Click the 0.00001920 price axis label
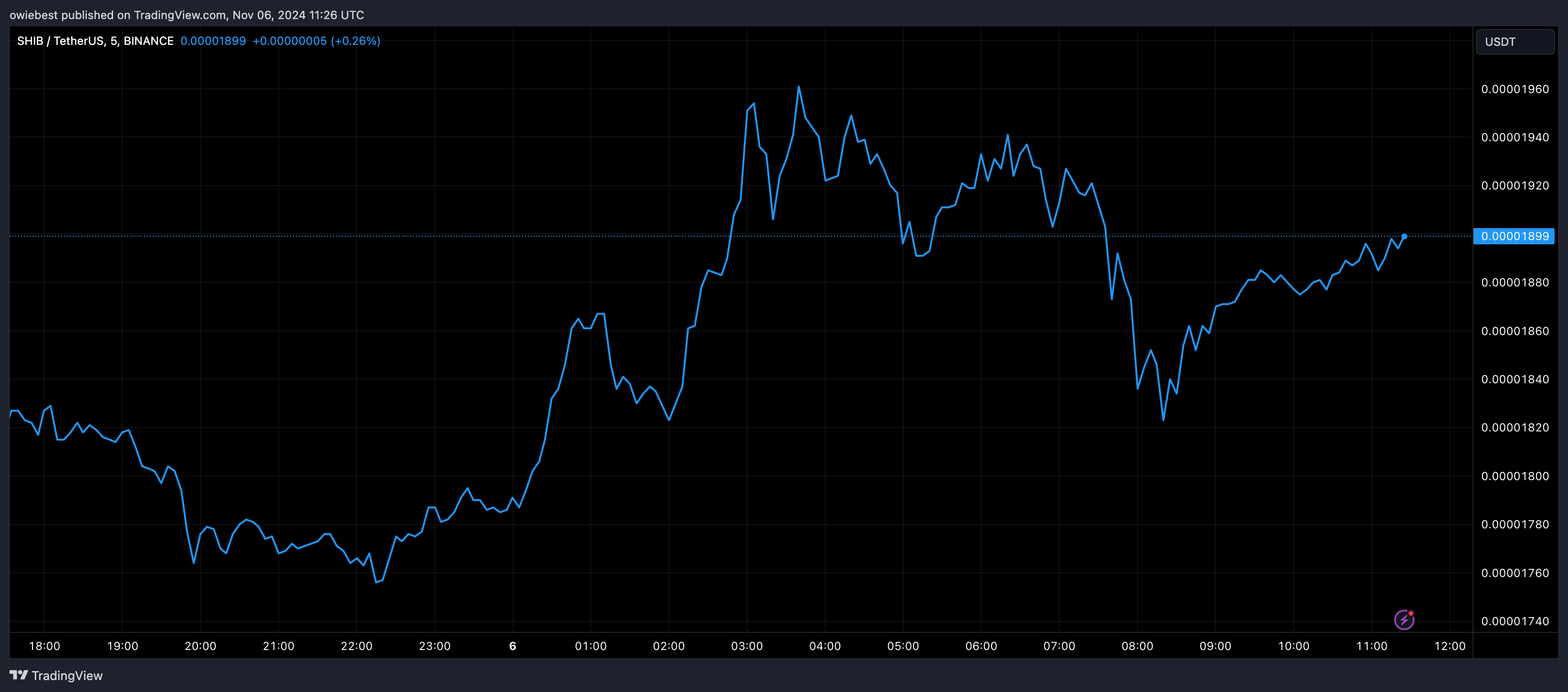 coord(1515,186)
